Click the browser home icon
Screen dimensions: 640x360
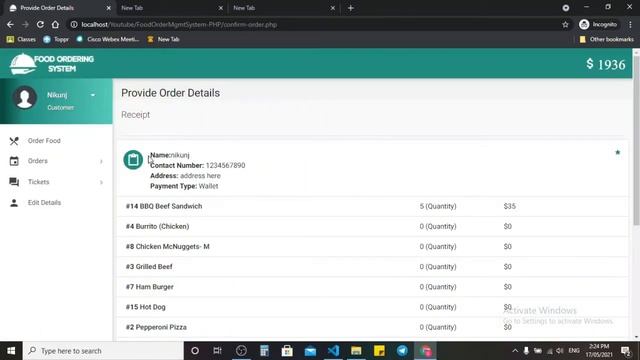(x=55, y=24)
